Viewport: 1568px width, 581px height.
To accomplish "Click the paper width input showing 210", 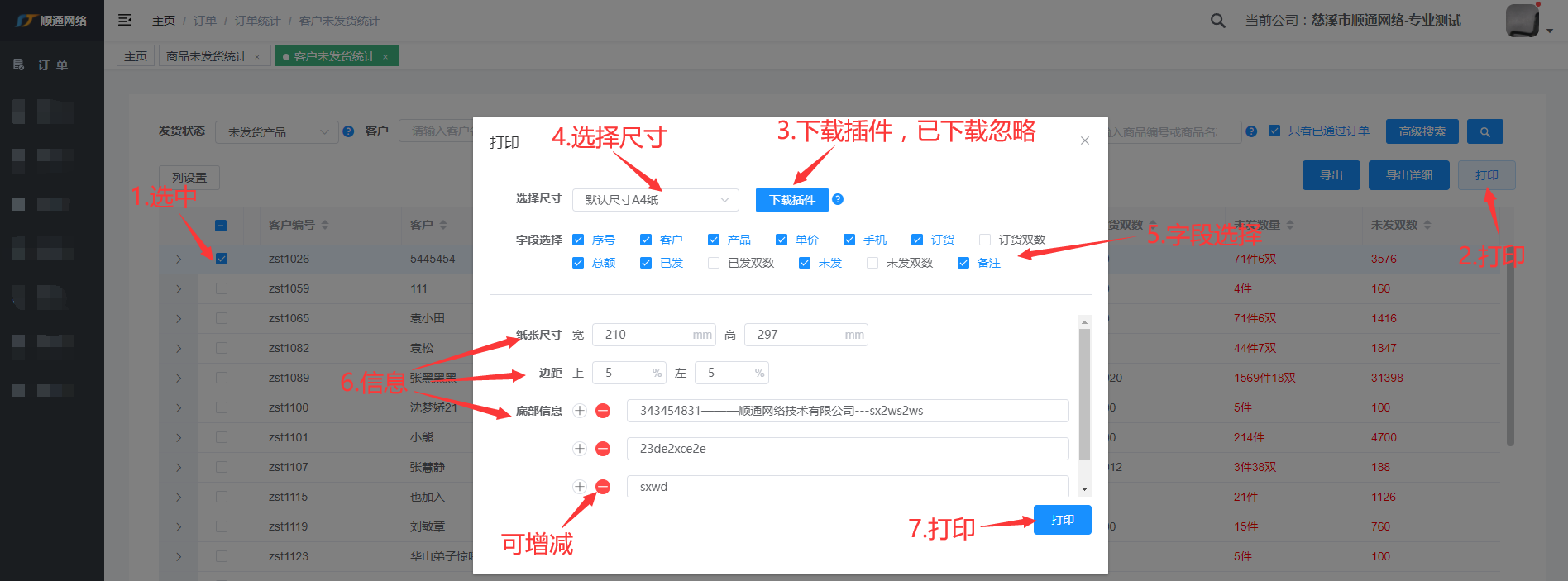I will (645, 335).
